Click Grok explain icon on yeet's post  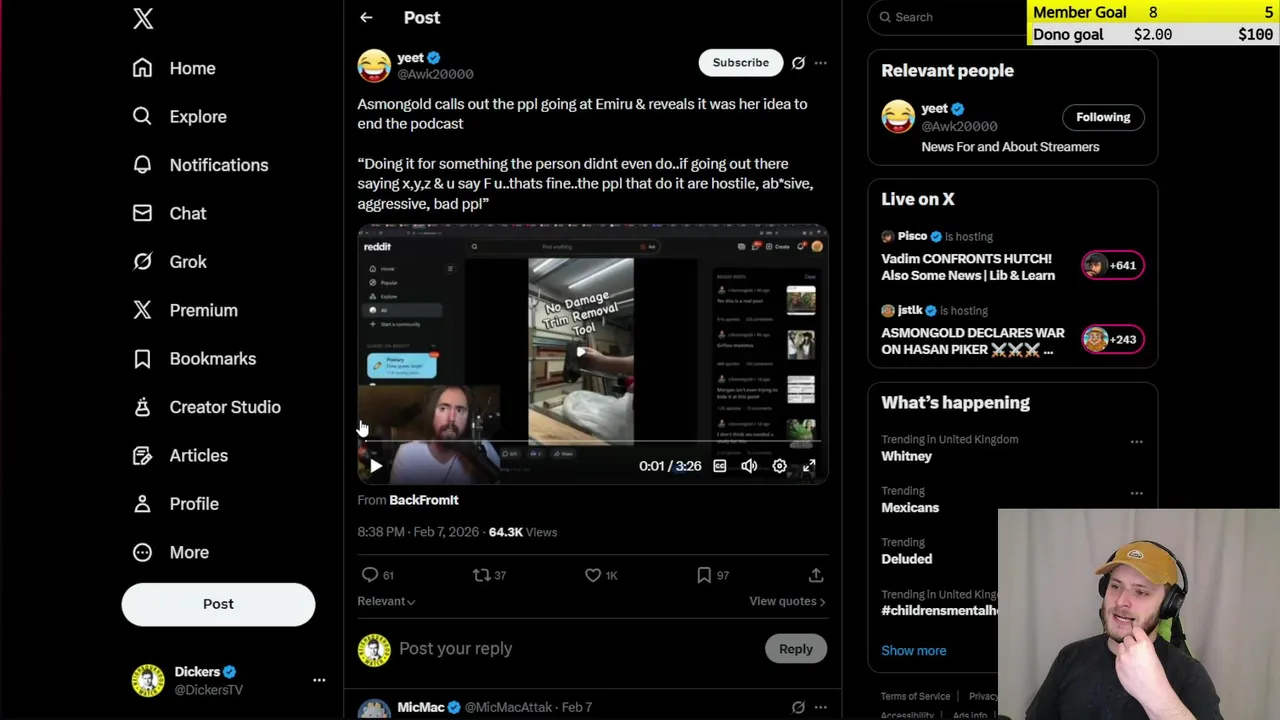798,63
